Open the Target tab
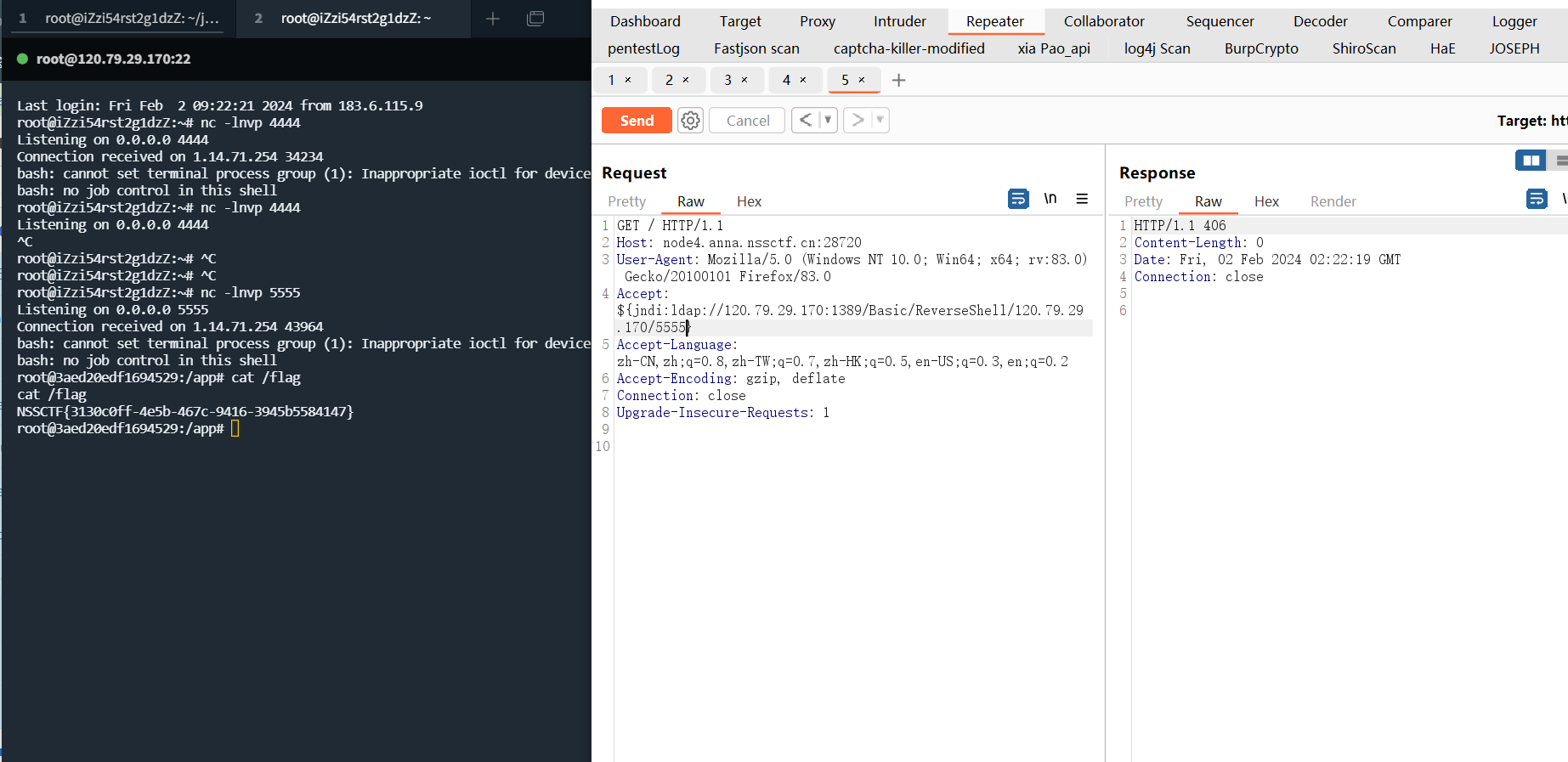1568x762 pixels. point(740,21)
